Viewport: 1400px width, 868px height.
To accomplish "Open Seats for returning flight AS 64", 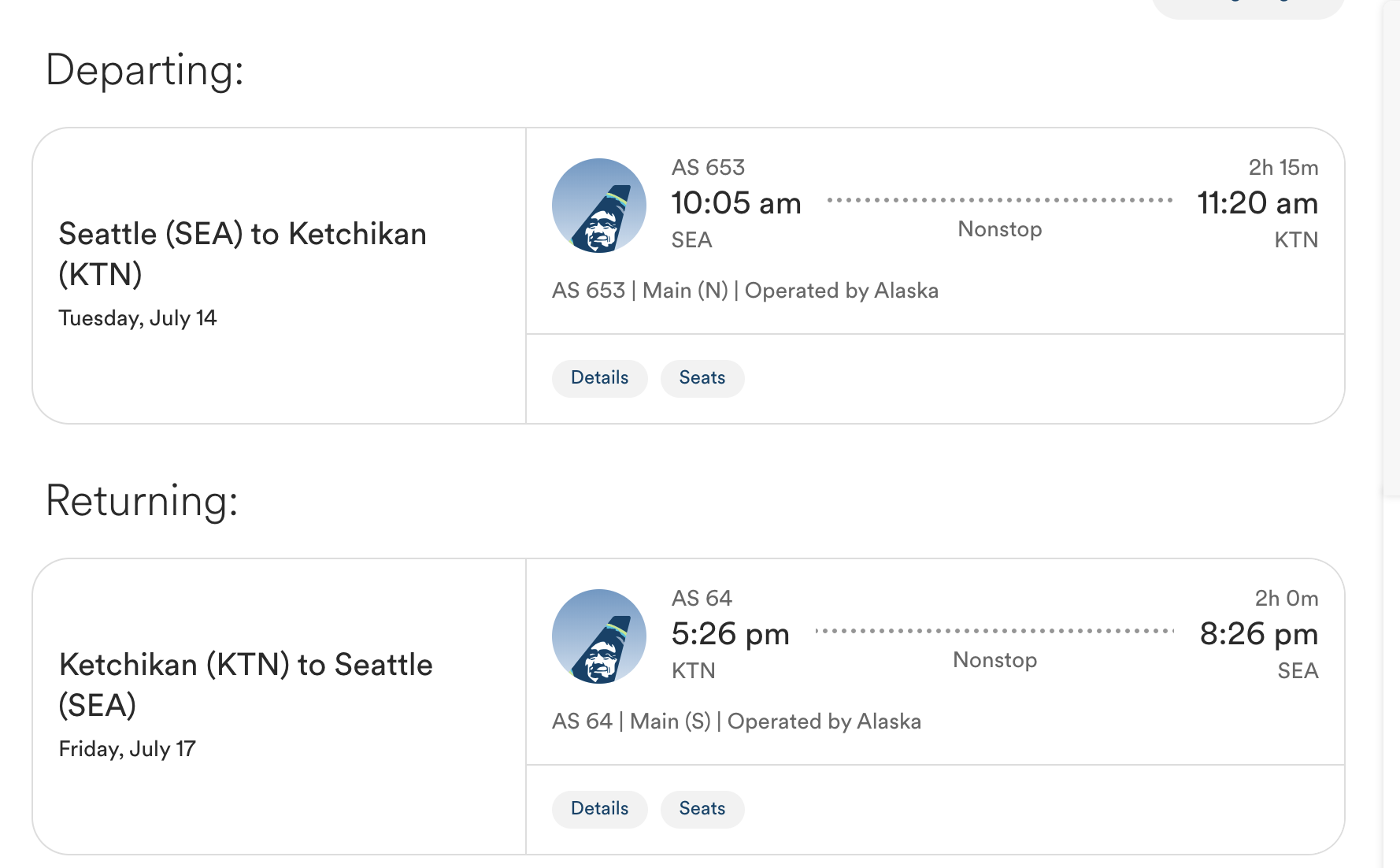I will coord(702,809).
